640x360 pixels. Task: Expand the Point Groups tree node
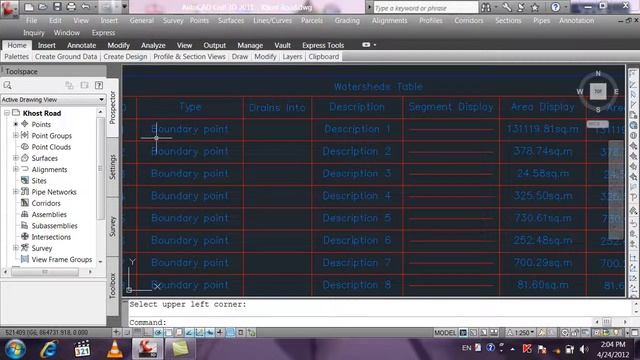pyautogui.click(x=16, y=135)
